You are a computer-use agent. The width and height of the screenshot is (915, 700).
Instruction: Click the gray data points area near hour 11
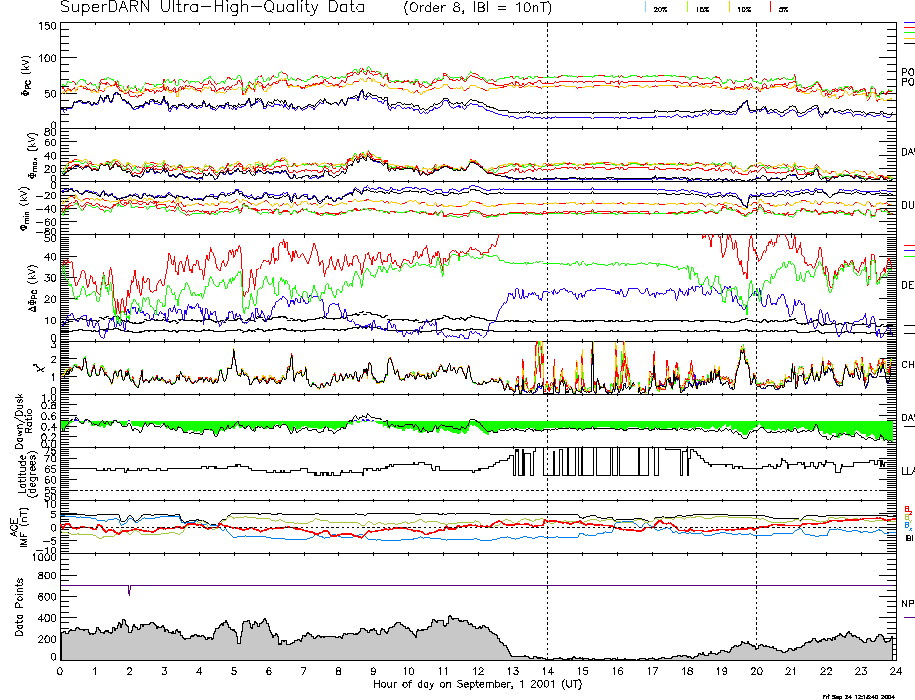point(443,643)
